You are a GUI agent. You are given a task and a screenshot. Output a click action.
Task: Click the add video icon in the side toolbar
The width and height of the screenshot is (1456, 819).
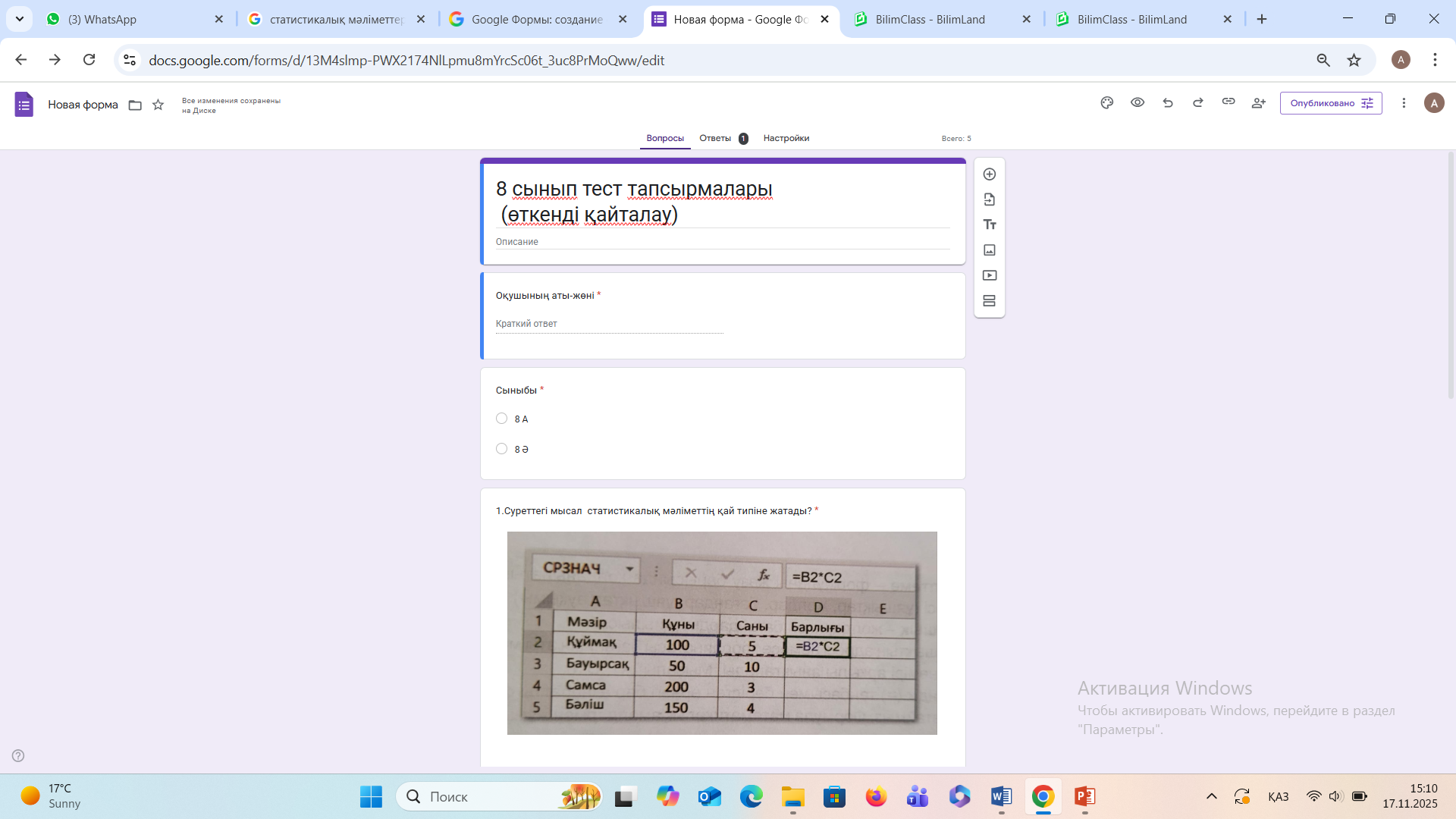tap(990, 275)
